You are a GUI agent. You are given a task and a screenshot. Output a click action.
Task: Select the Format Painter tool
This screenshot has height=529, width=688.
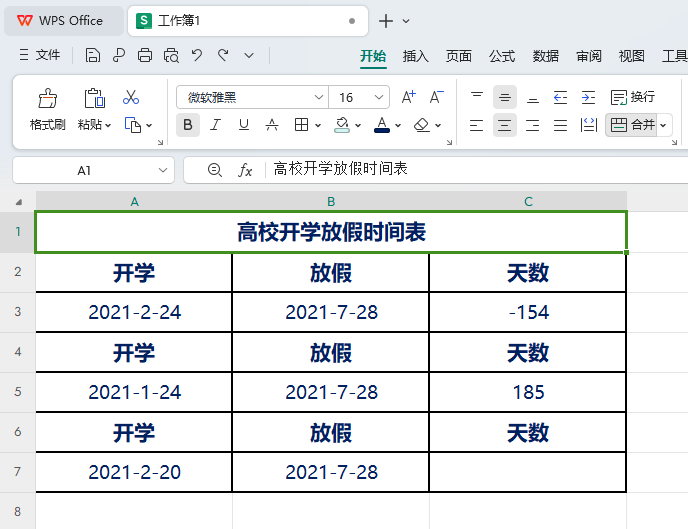47,98
